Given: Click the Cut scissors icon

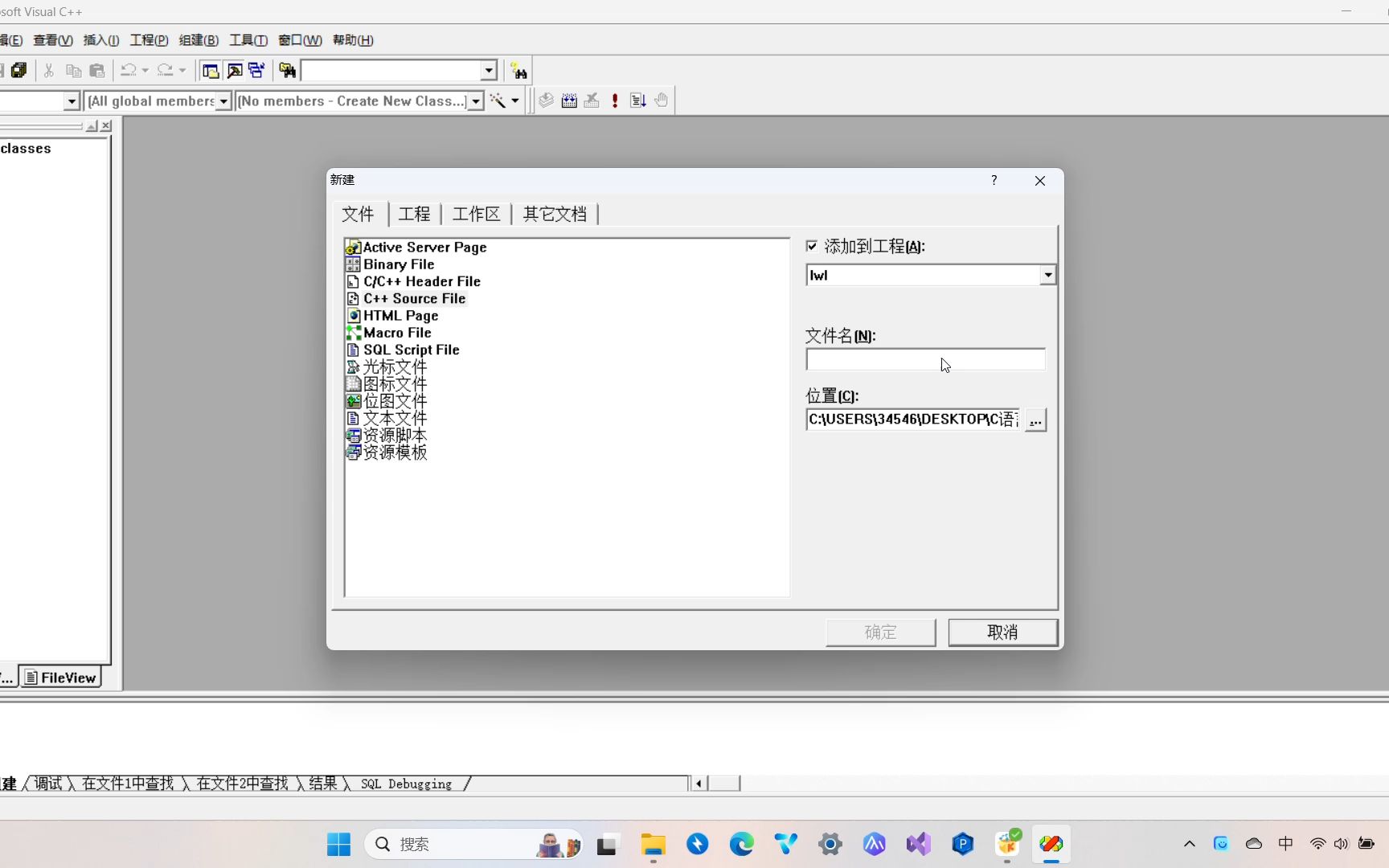Looking at the screenshot, I should (x=49, y=71).
